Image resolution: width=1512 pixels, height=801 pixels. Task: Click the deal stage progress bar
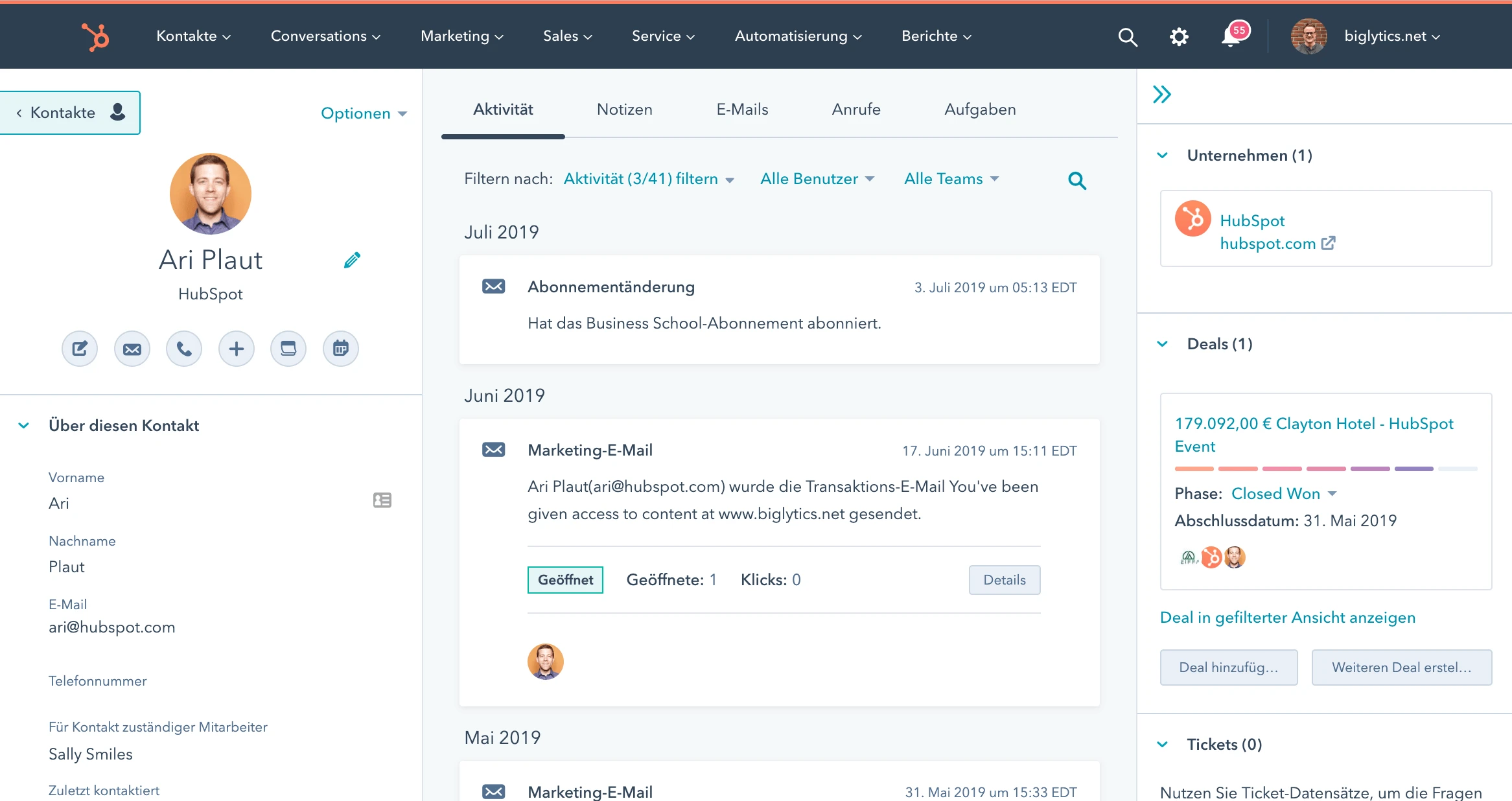point(1326,469)
